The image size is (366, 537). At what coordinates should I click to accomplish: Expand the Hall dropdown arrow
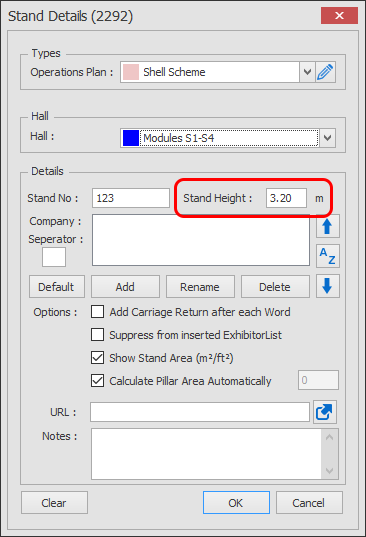(x=327, y=138)
